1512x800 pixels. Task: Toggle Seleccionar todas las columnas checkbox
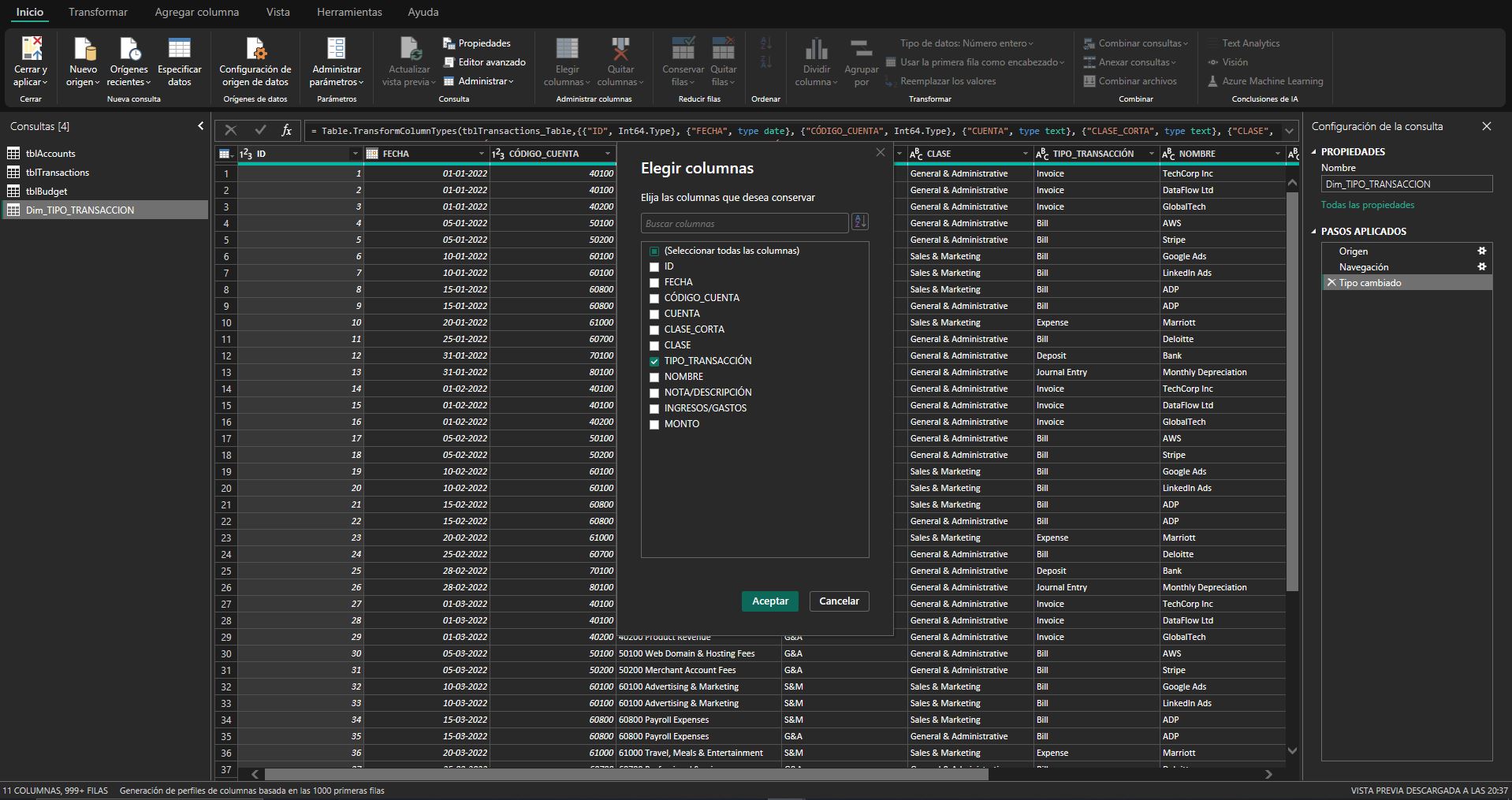click(x=654, y=251)
